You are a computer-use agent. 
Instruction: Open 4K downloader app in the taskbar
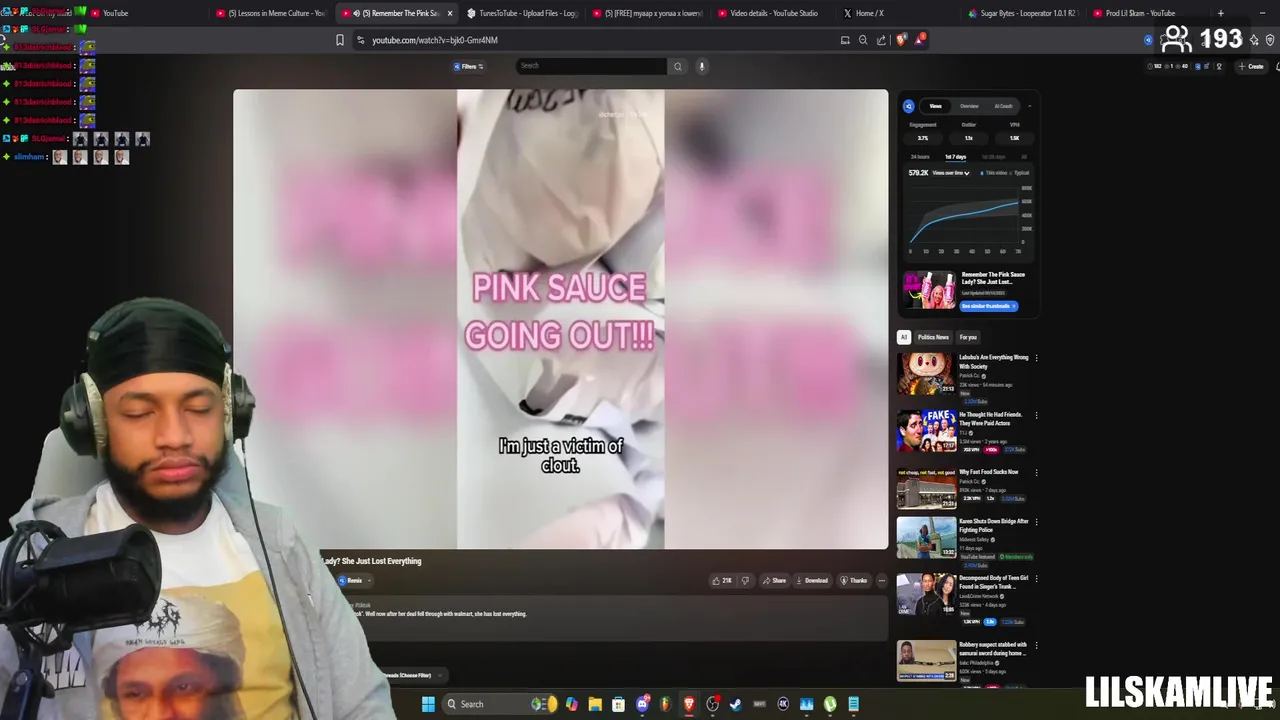pyautogui.click(x=783, y=704)
